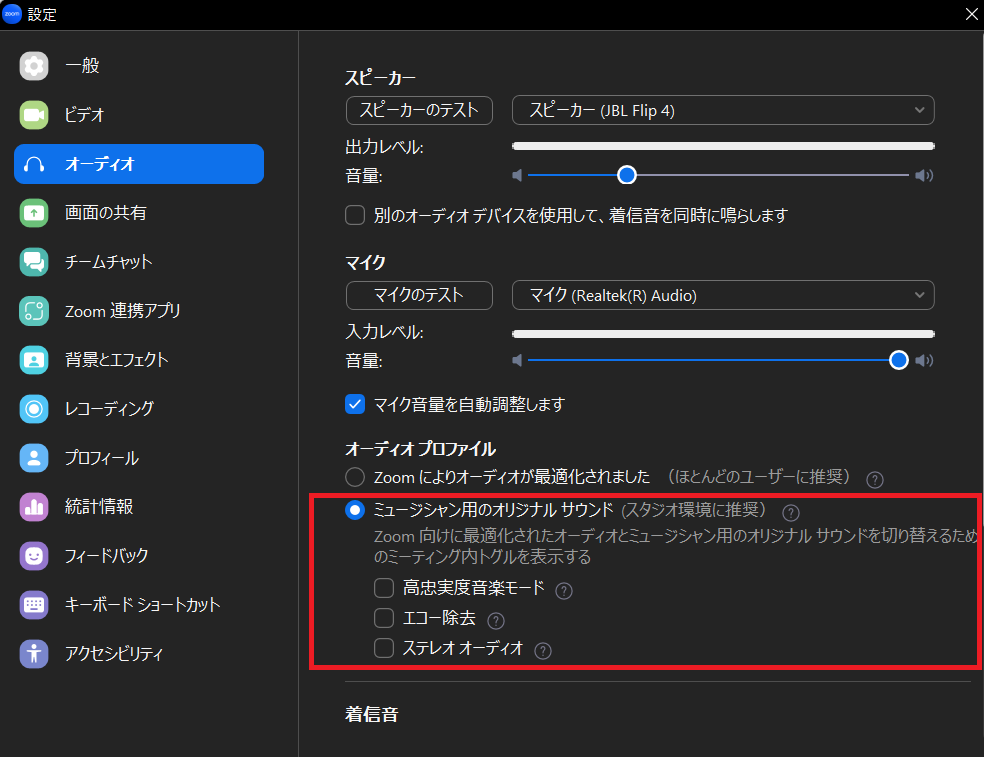Click the Team Chat (チームチャット) icon
The width and height of the screenshot is (984, 757).
coord(34,262)
